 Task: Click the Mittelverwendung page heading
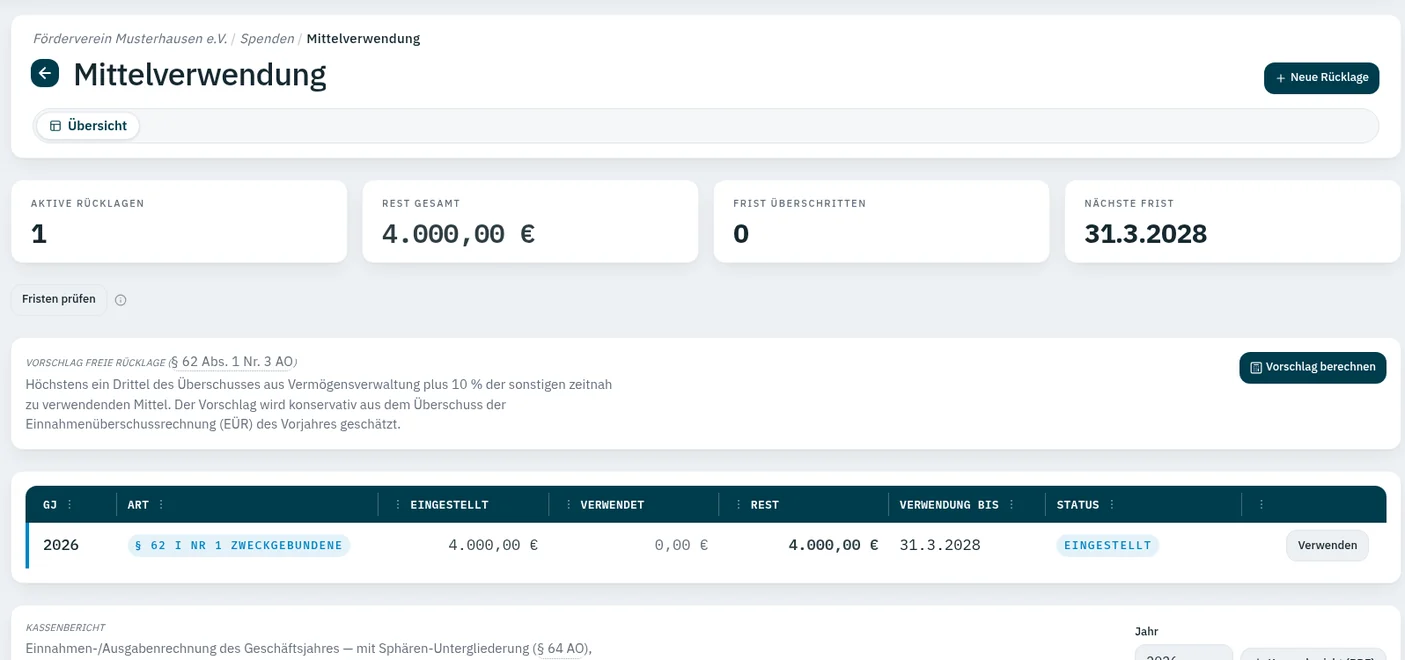click(200, 74)
